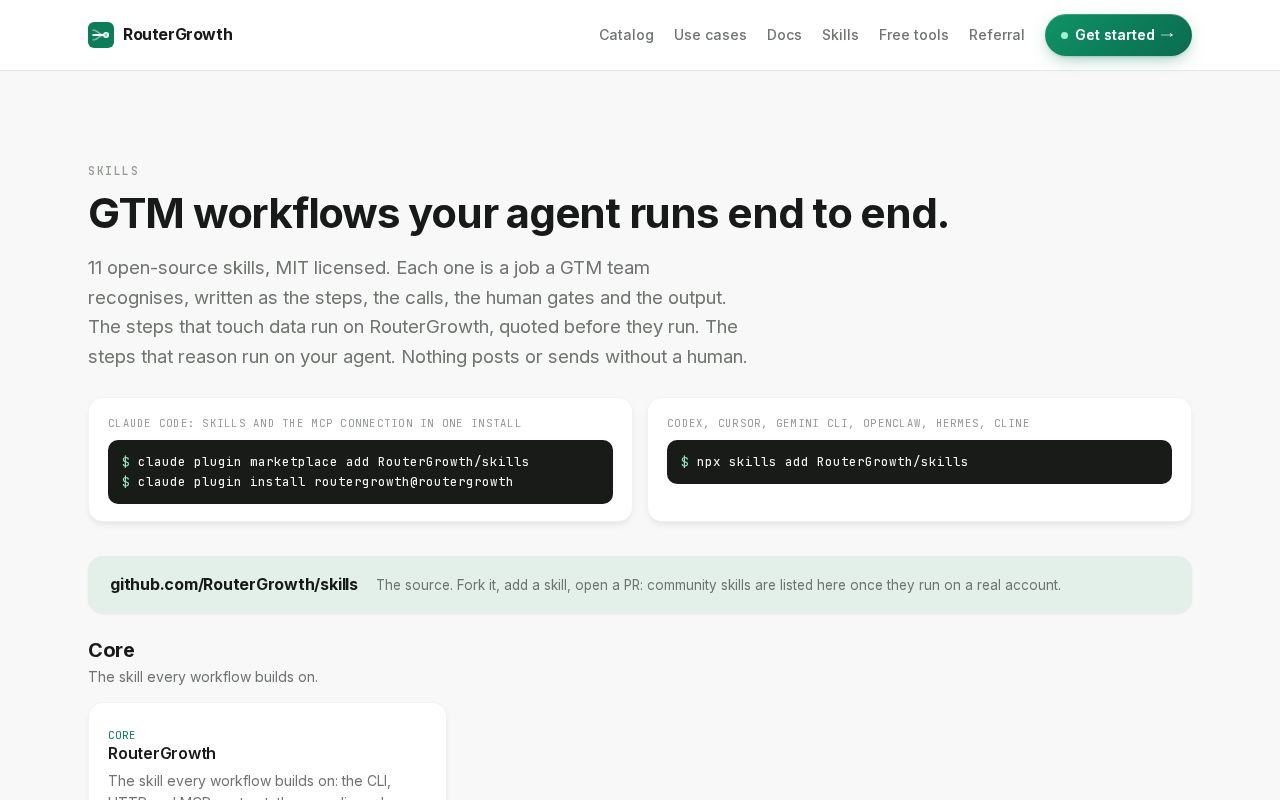1280x800 pixels.
Task: Open the RouterGrowth brand name link
Action: click(177, 35)
